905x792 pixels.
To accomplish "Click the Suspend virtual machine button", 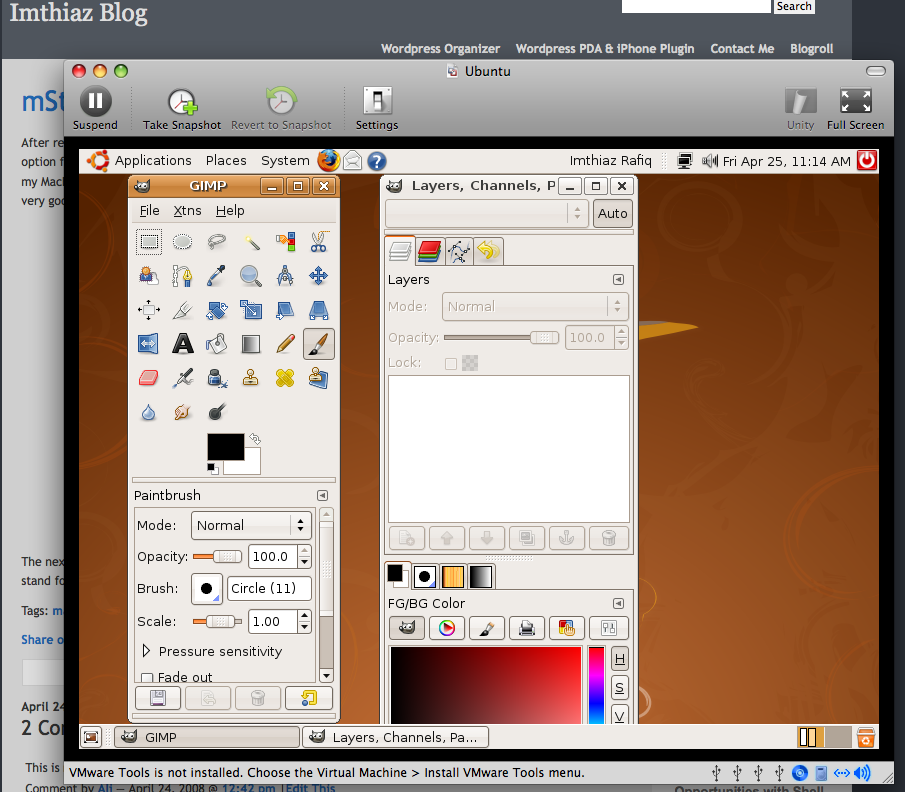I will (95, 109).
